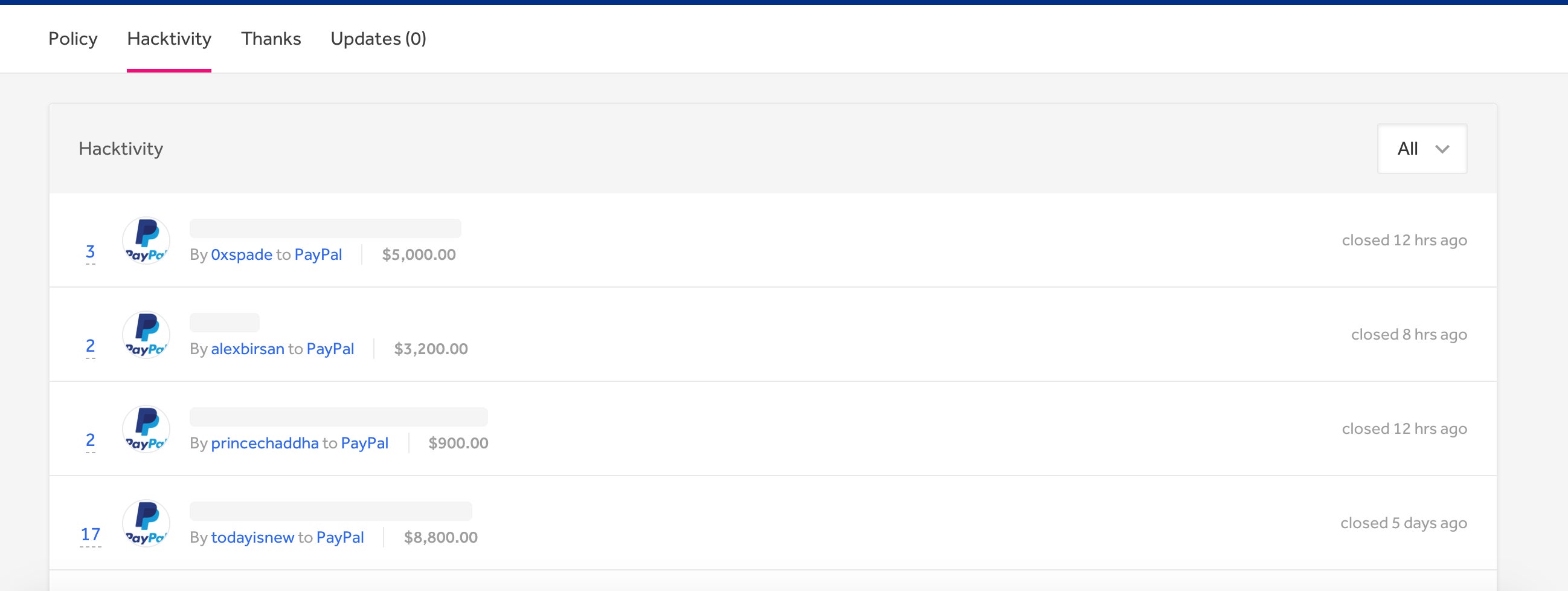The height and width of the screenshot is (591, 1568).
Task: Click the PayPal link in the $8,800.00 row
Action: pyautogui.click(x=339, y=538)
